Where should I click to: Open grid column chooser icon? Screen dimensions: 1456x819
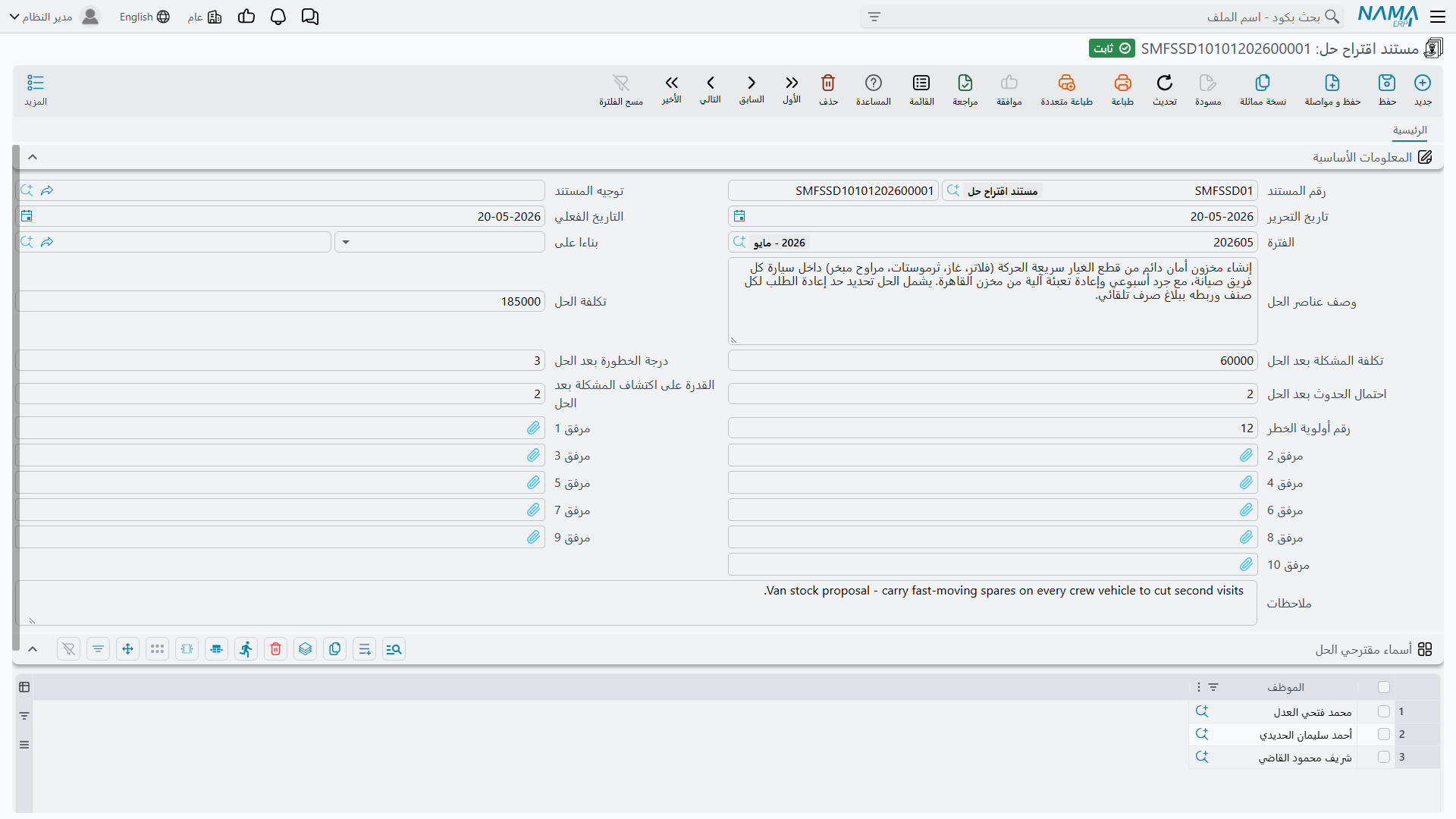point(24,687)
